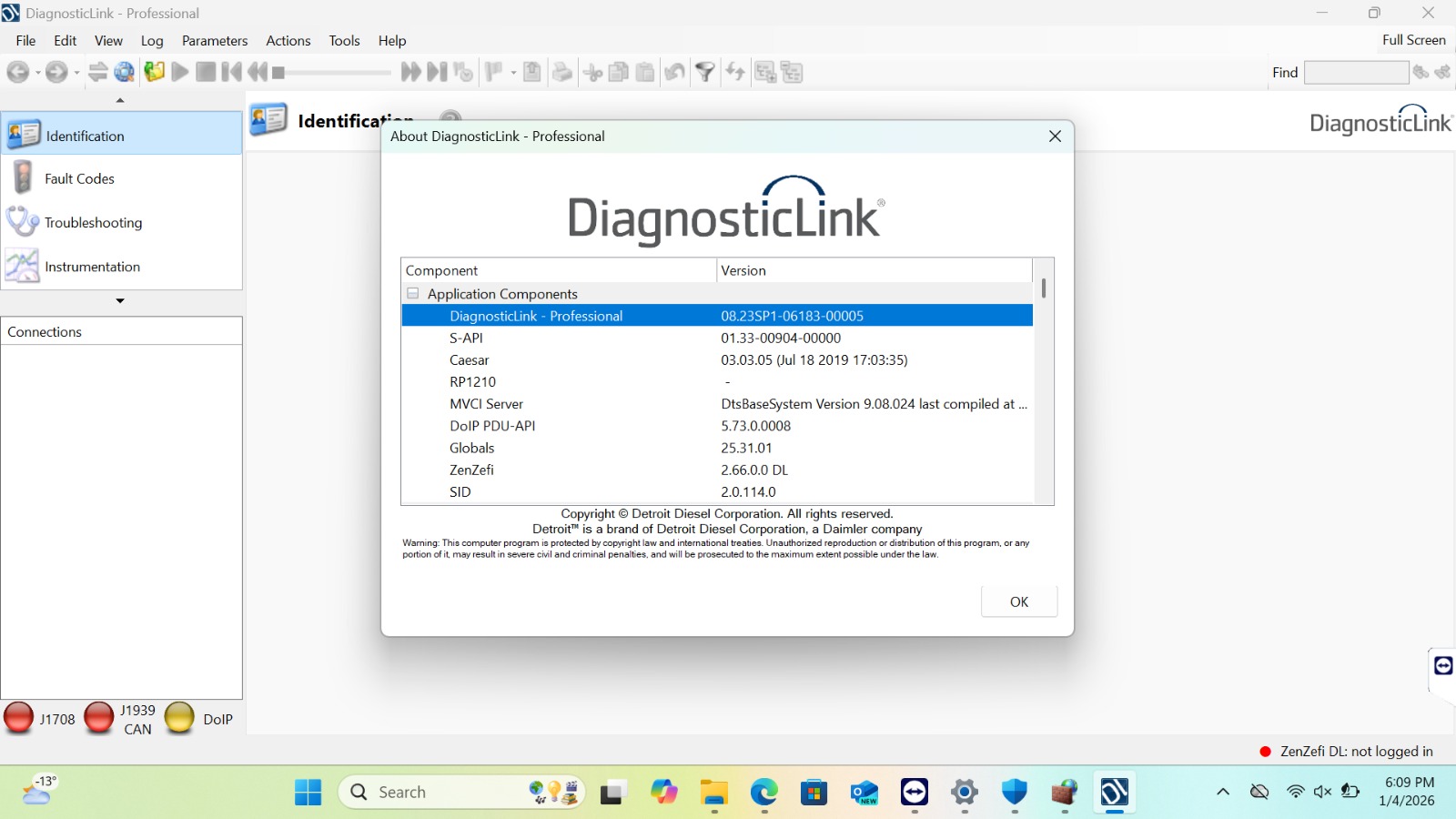Select Instrumentation in the side panel

pyautogui.click(x=122, y=267)
